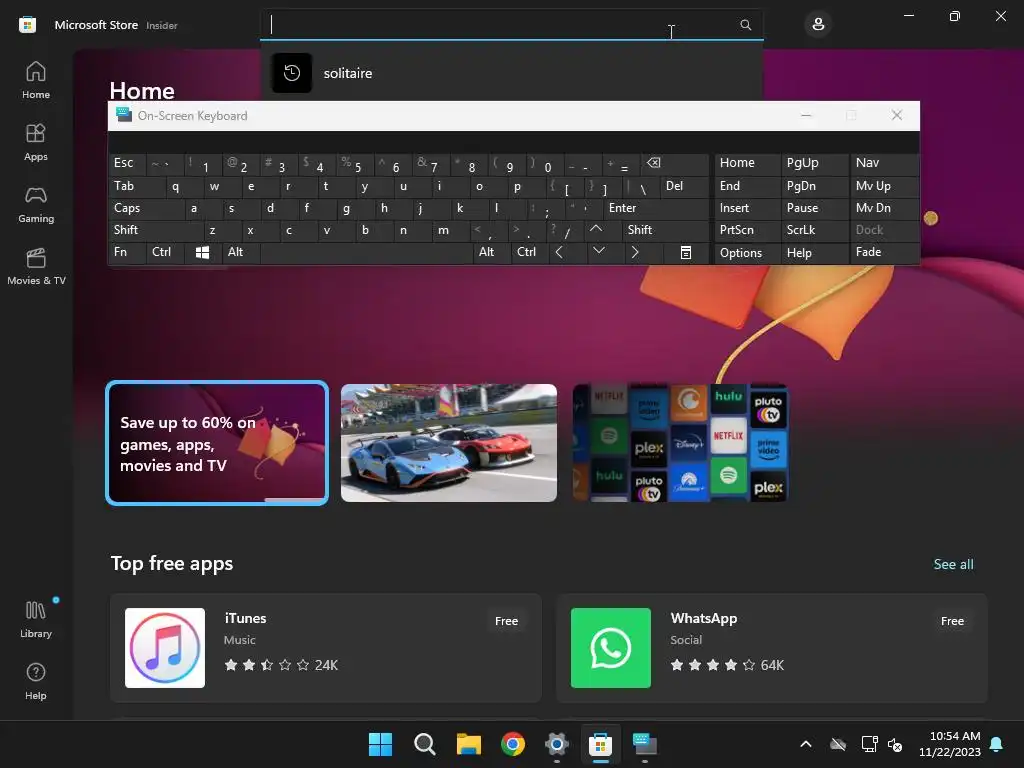Click the Microsoft Store logo icon

pos(27,25)
